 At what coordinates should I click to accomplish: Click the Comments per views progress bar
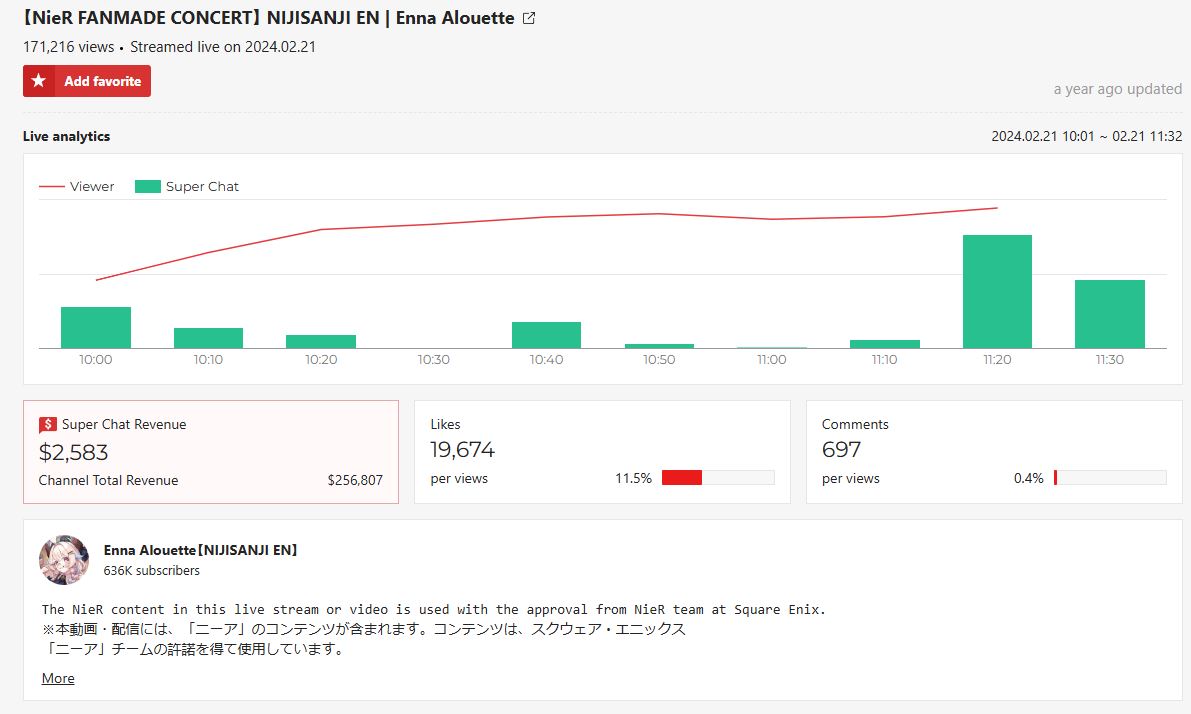pos(1110,478)
